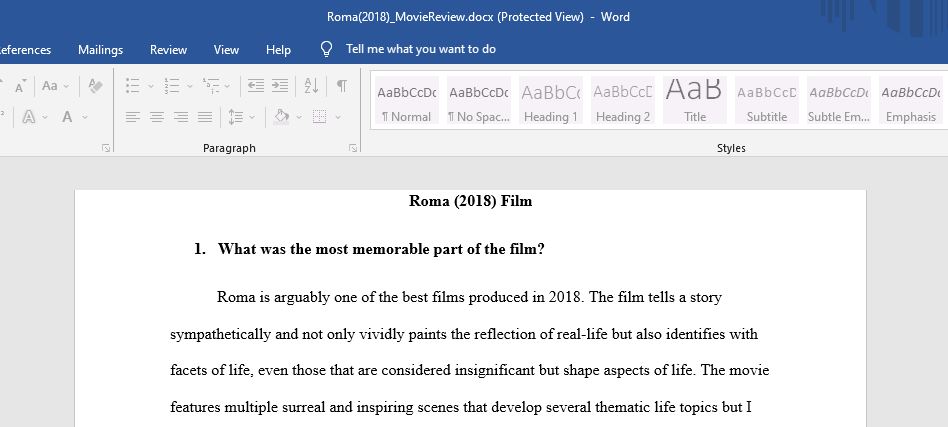Click the Line and Paragraph Spacing icon

point(235,117)
